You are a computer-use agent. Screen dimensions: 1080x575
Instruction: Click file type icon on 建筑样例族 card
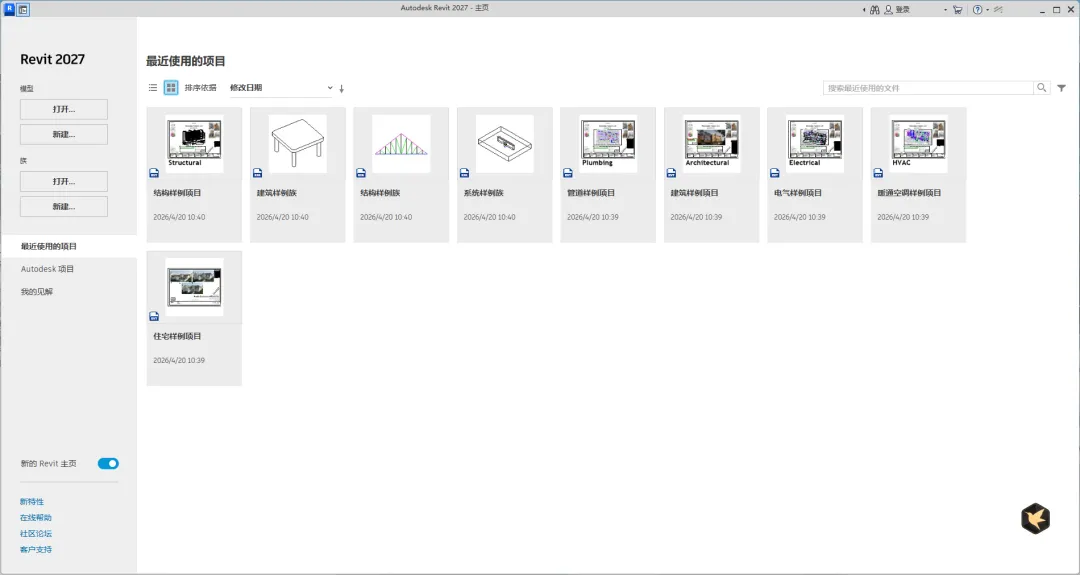pyautogui.click(x=258, y=173)
